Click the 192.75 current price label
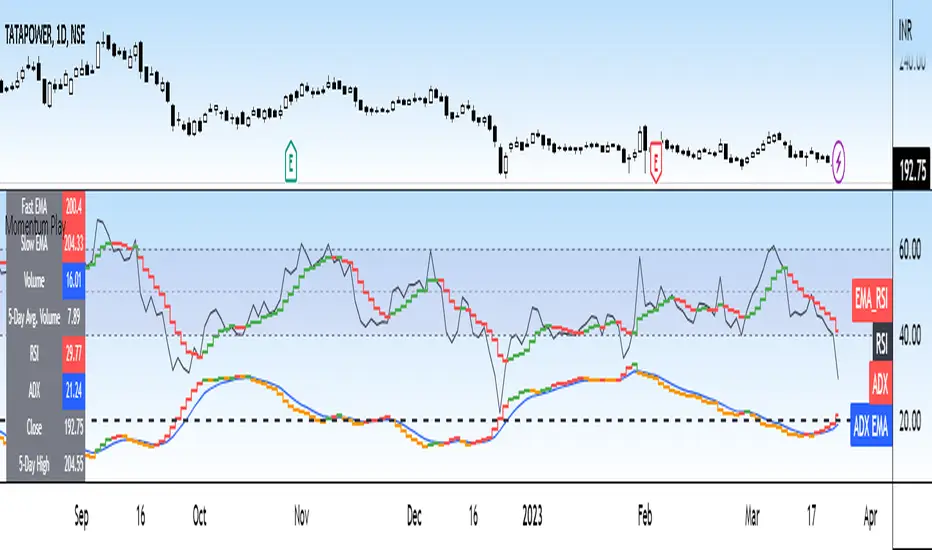This screenshot has height=550, width=932. (912, 171)
